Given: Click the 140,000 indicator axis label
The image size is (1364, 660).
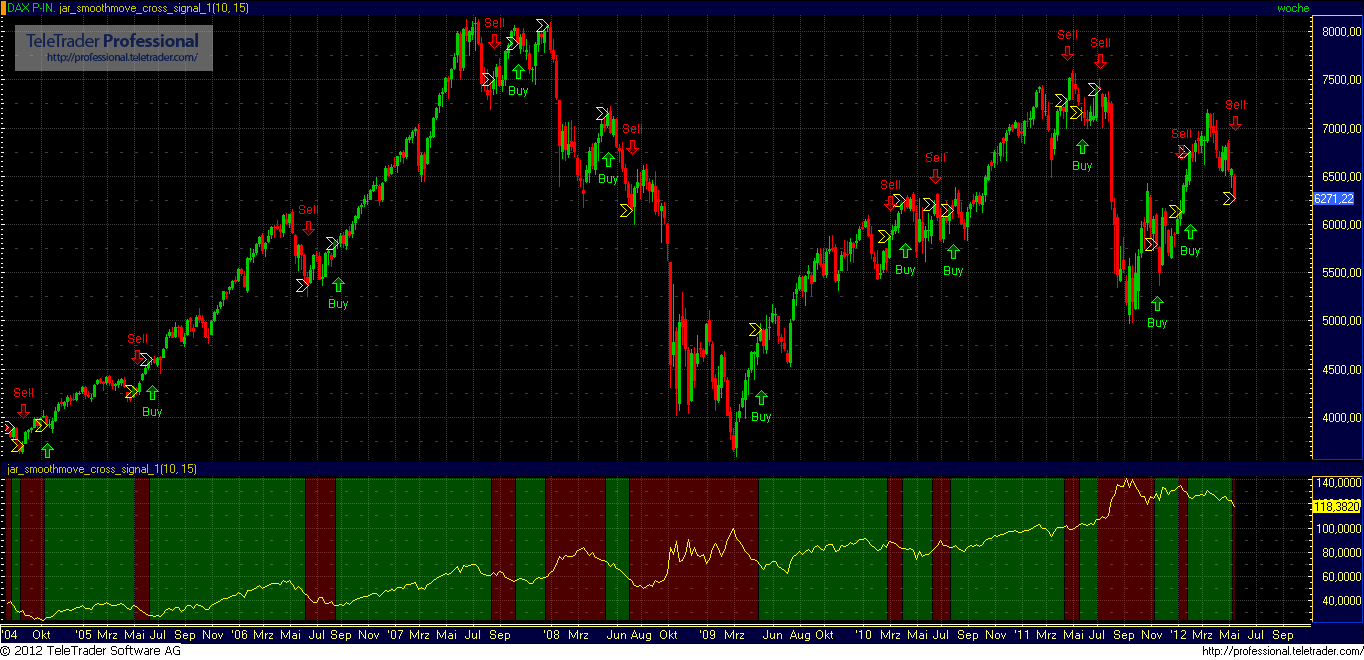Looking at the screenshot, I should coord(1338,482).
